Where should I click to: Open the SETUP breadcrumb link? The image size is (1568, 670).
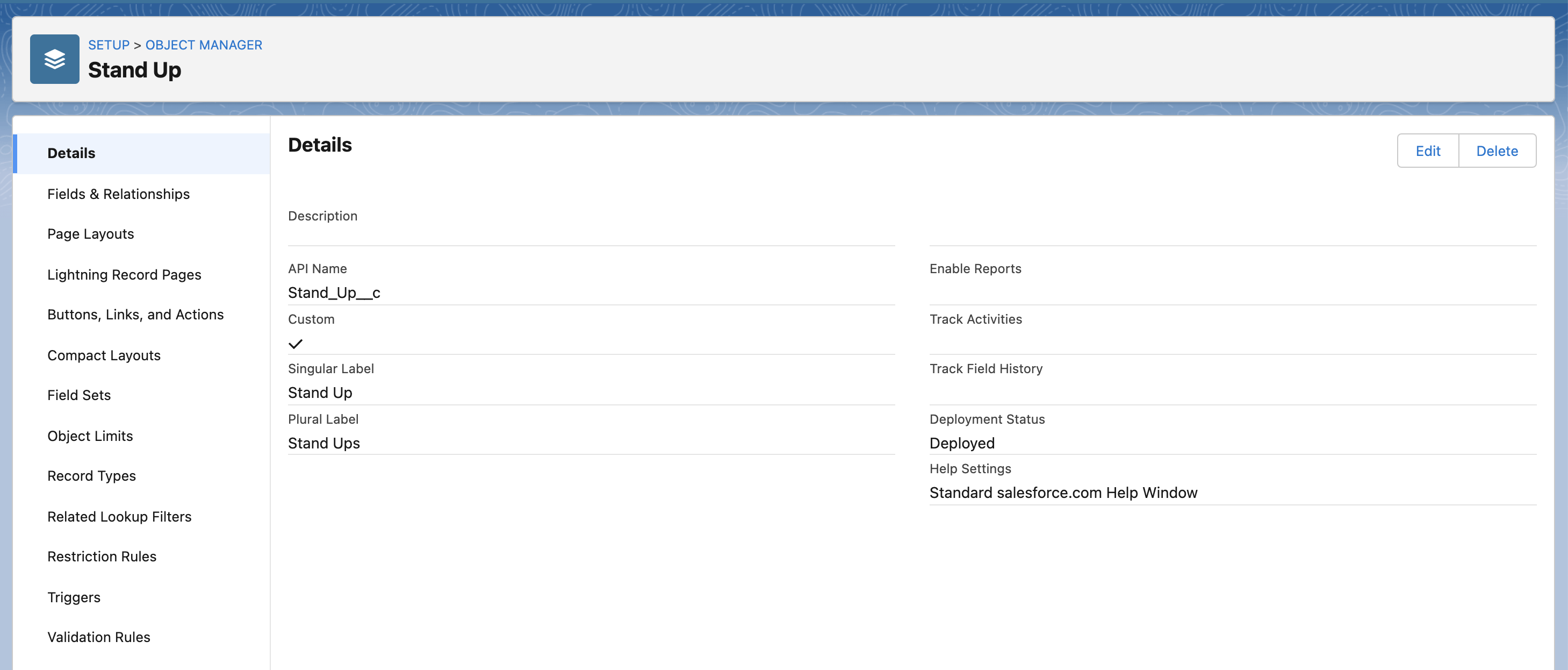tap(109, 45)
